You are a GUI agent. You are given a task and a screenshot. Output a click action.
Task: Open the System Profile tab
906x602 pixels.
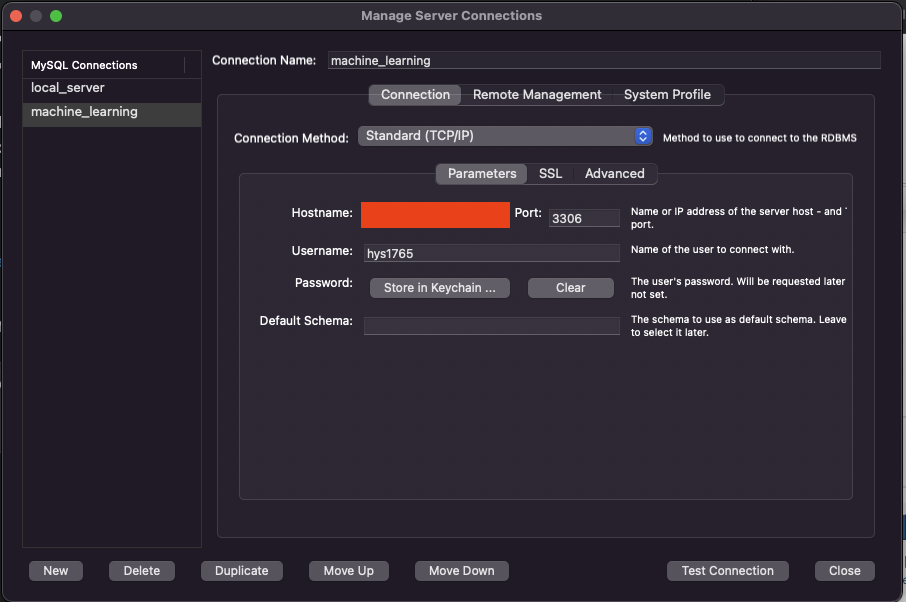[667, 95]
